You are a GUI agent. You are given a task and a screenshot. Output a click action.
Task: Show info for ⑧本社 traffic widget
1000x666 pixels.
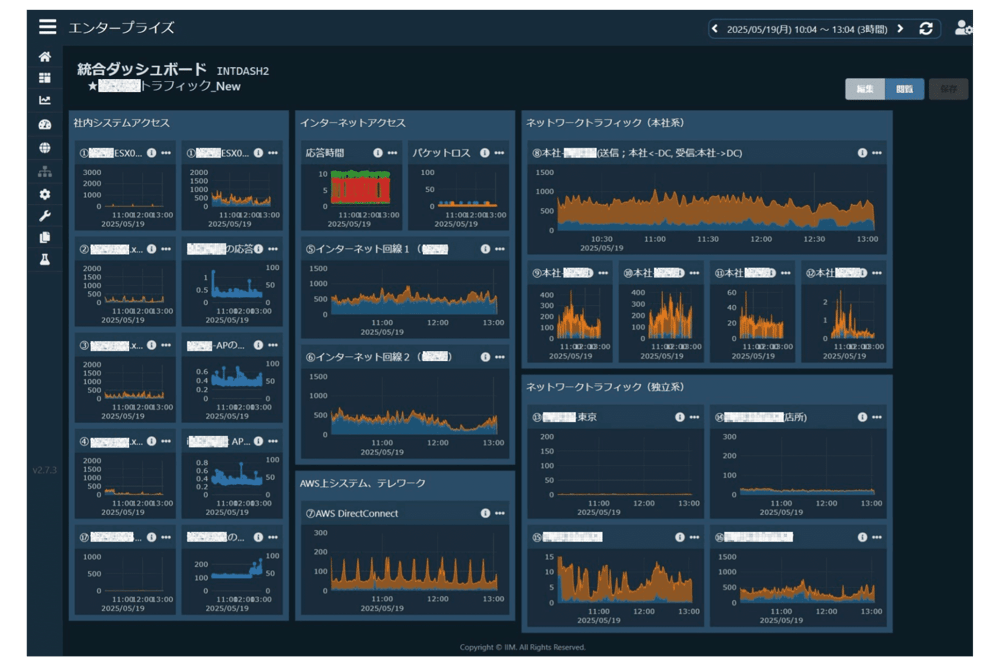(862, 153)
